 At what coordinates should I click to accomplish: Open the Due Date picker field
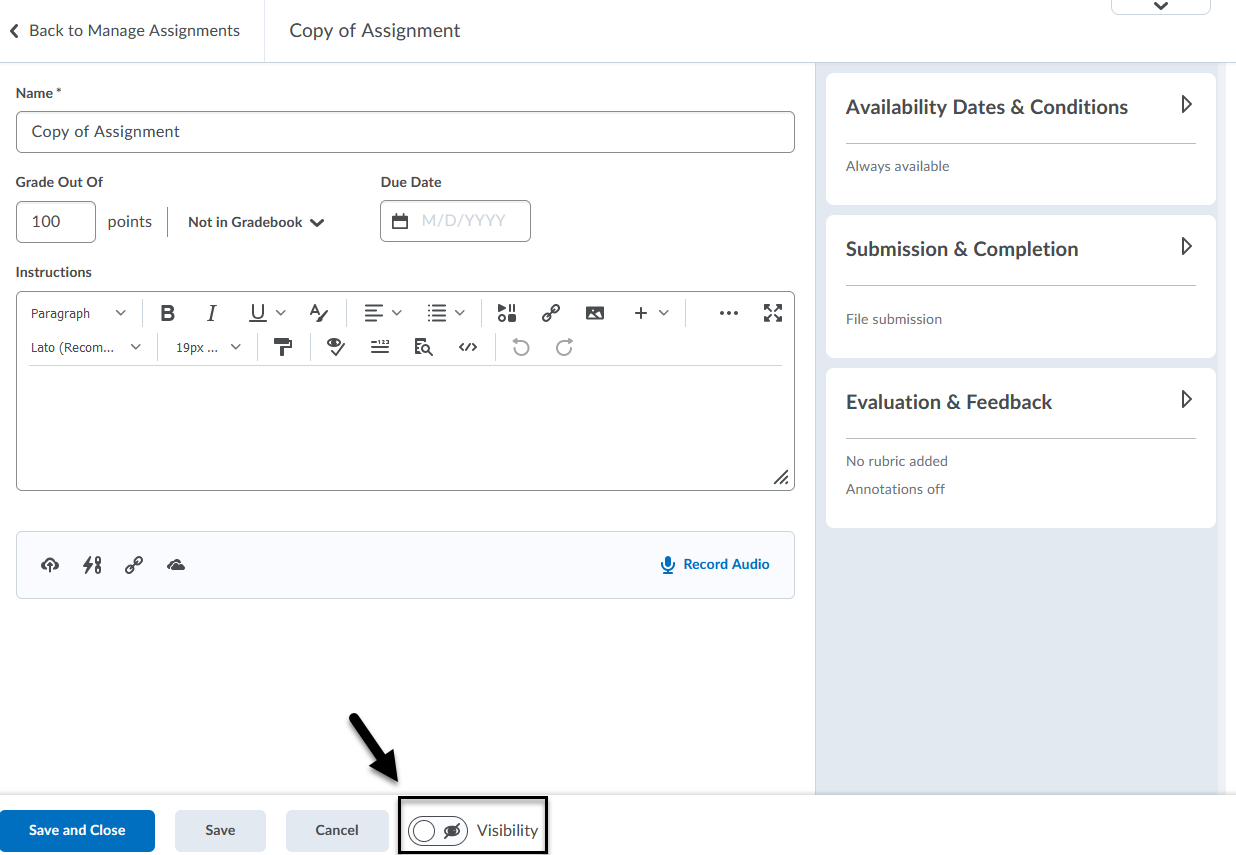point(455,221)
